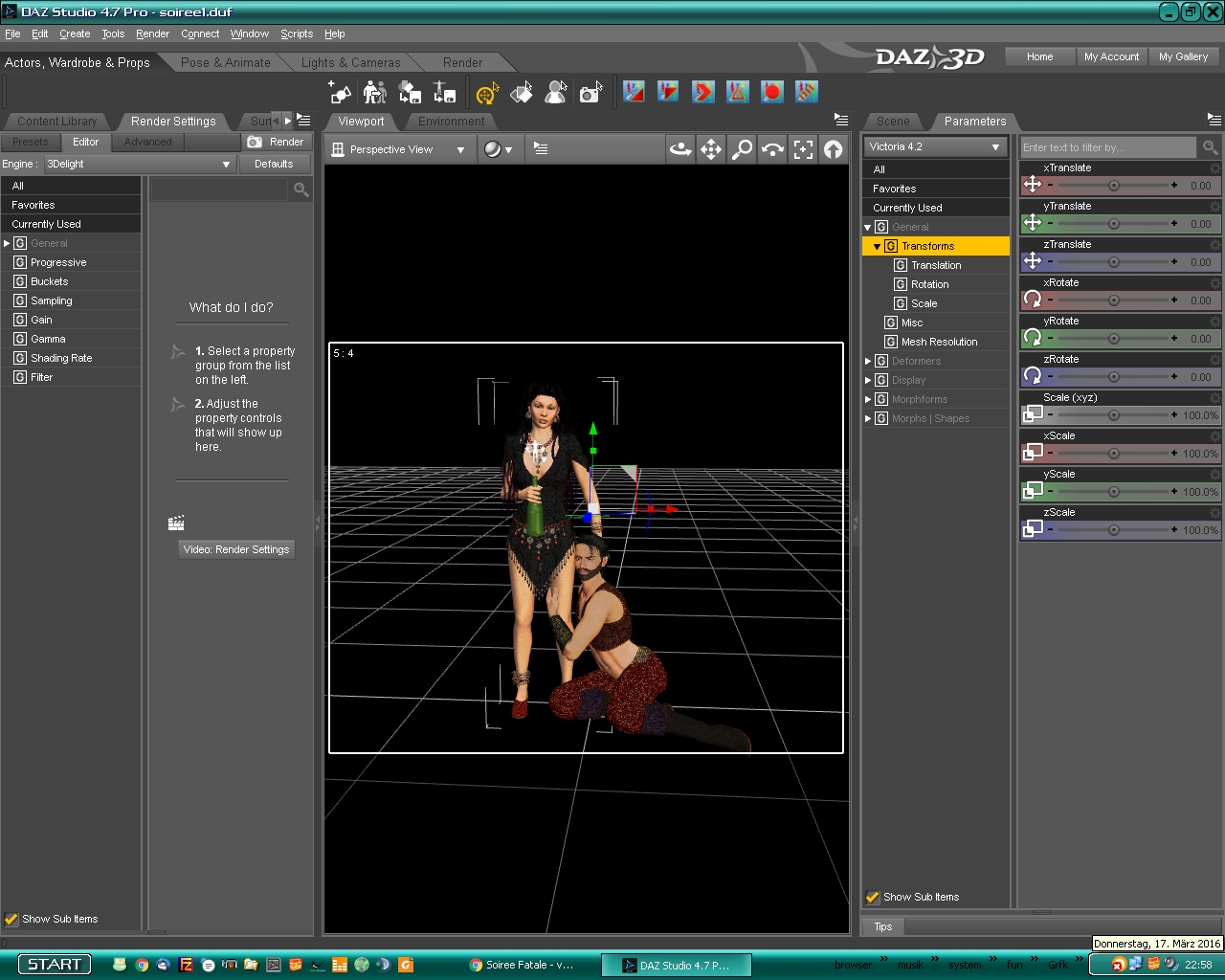Click the last striped script icon in the toolbar

[807, 92]
